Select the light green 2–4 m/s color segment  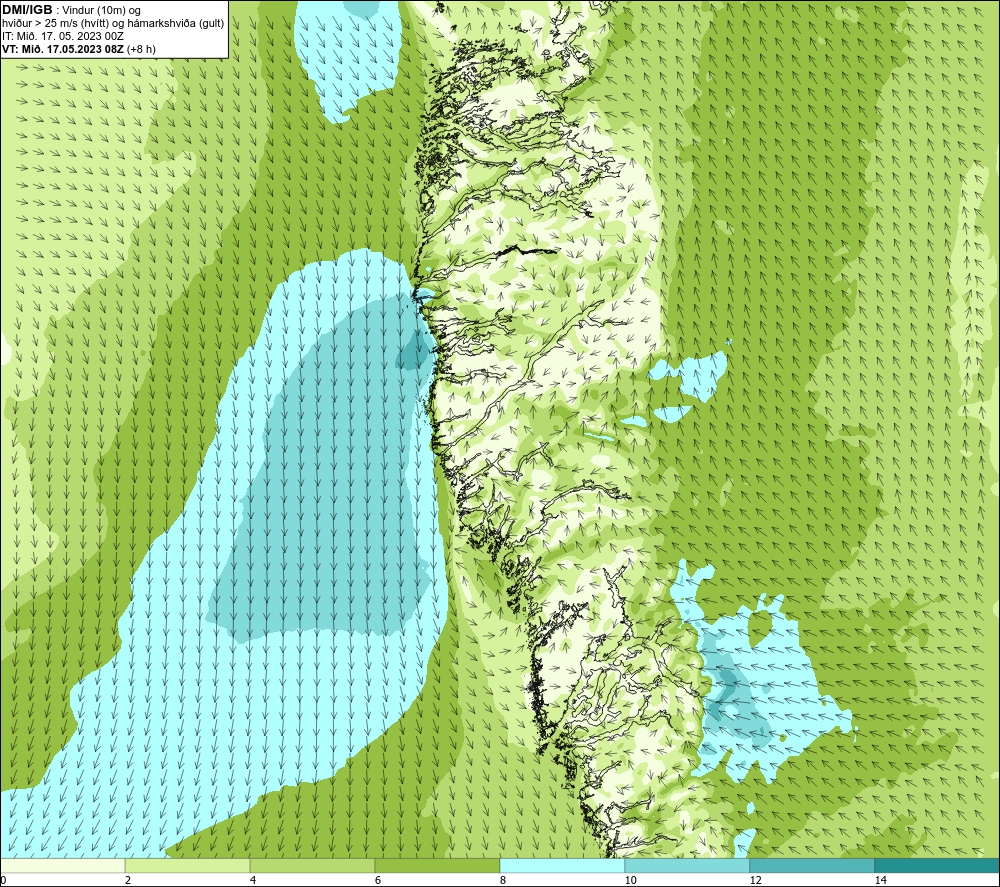tap(188, 865)
